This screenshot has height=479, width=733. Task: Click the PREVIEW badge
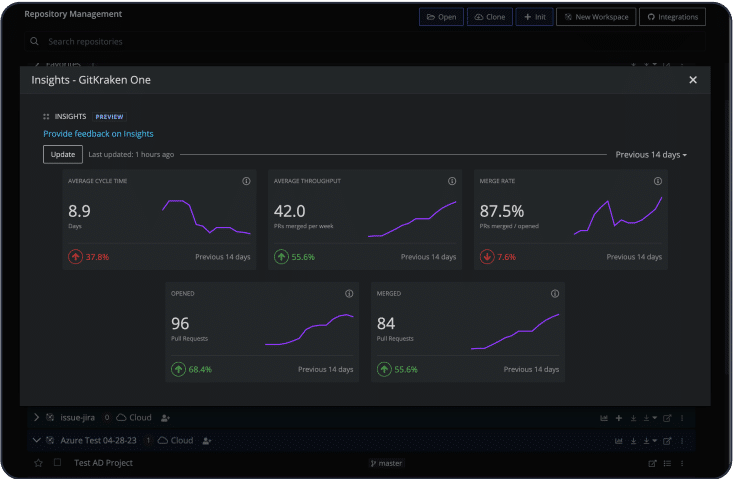pyautogui.click(x=109, y=117)
